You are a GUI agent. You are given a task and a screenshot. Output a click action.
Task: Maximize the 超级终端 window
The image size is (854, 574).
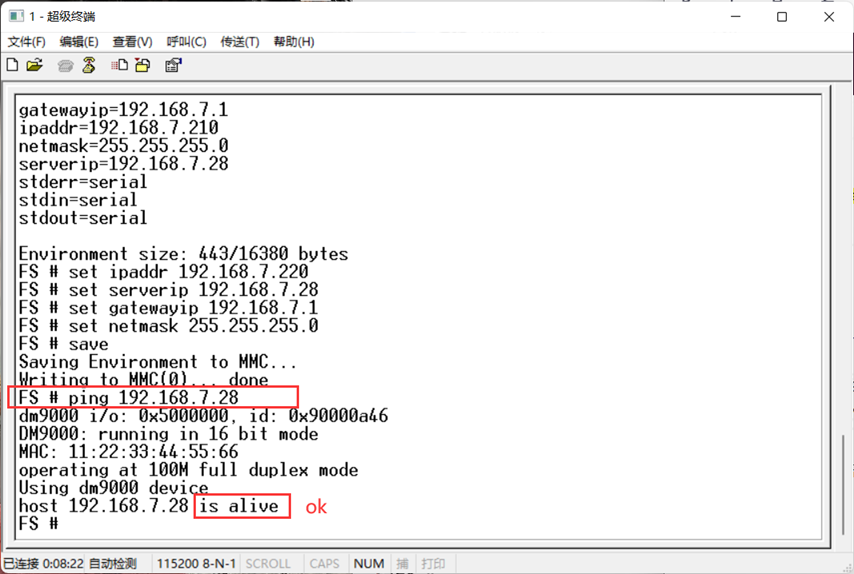782,17
